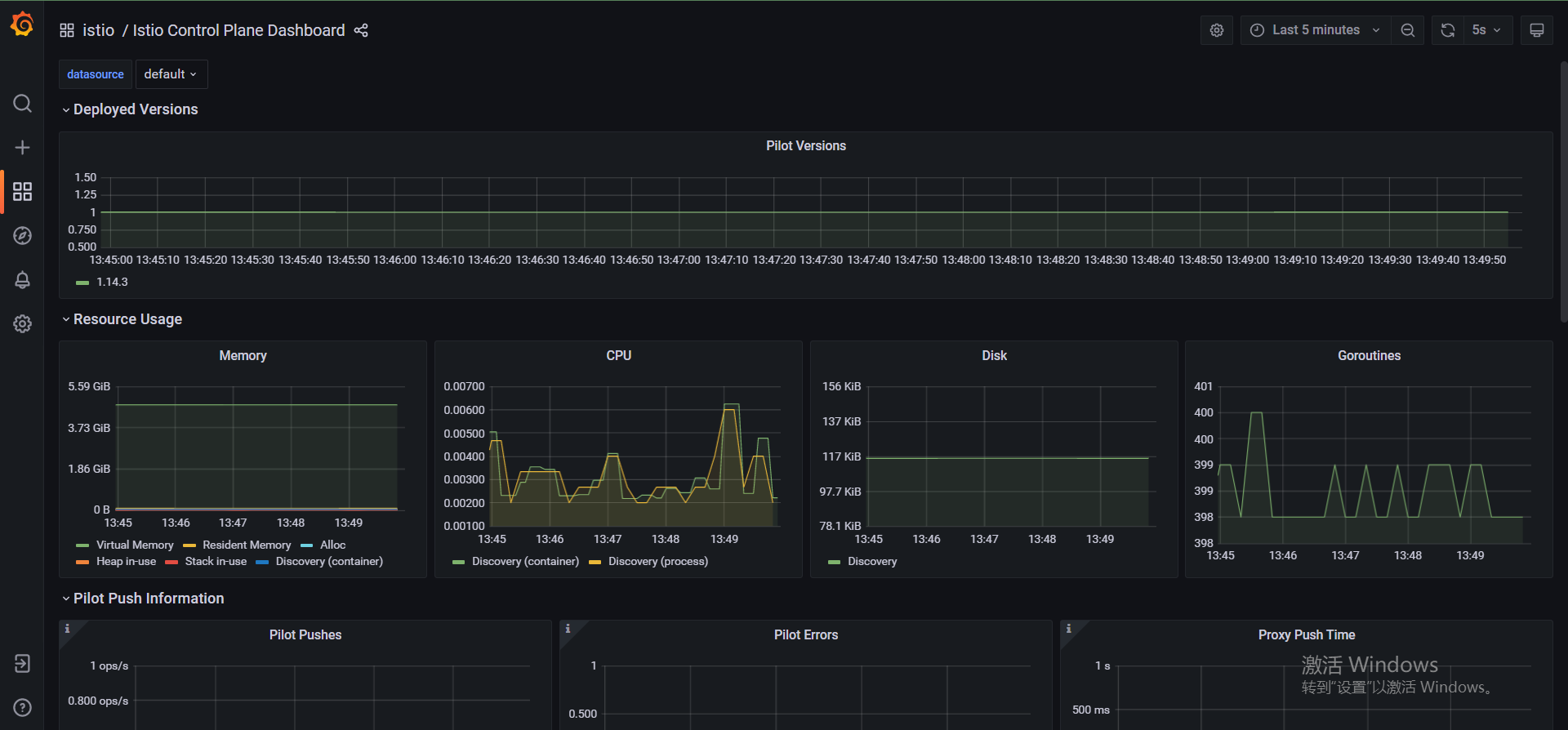Collapse the Pilot Push Information row

click(143, 599)
